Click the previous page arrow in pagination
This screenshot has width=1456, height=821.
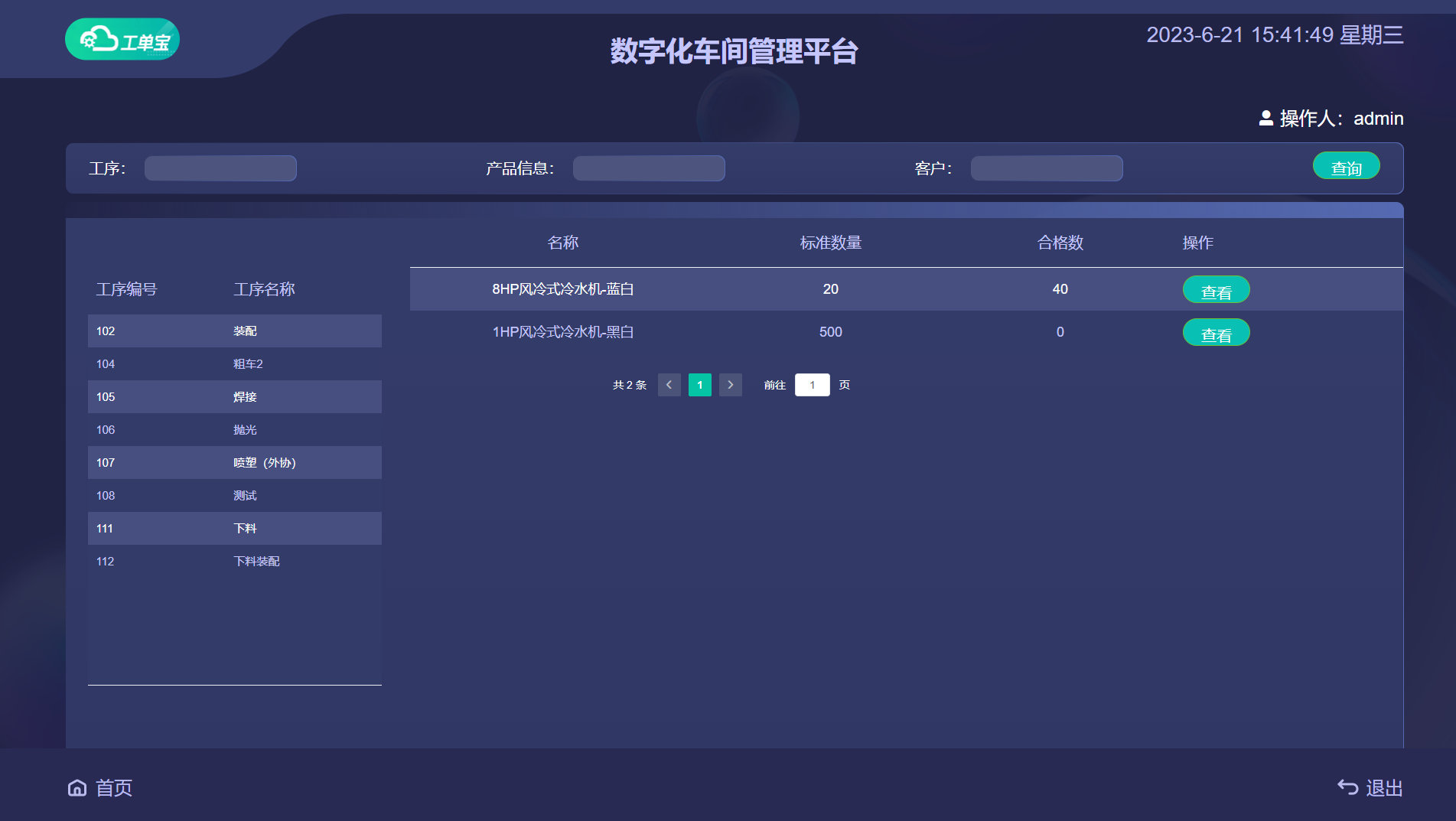click(x=669, y=385)
